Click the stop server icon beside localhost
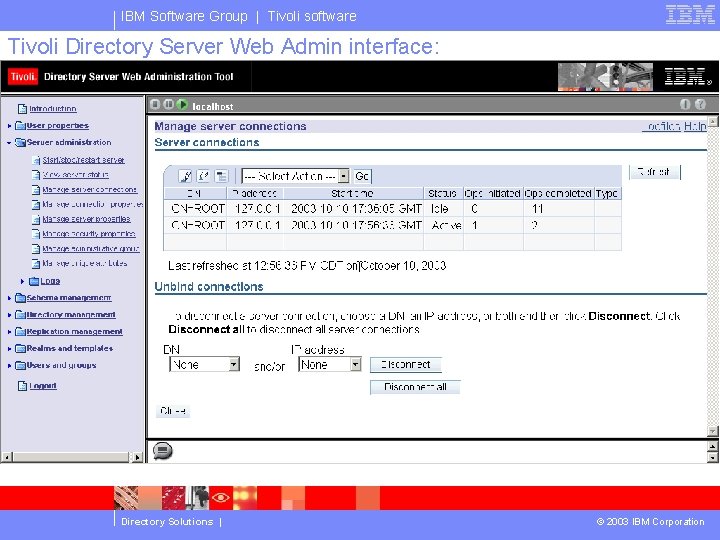Image resolution: width=720 pixels, height=540 pixels. click(155, 105)
